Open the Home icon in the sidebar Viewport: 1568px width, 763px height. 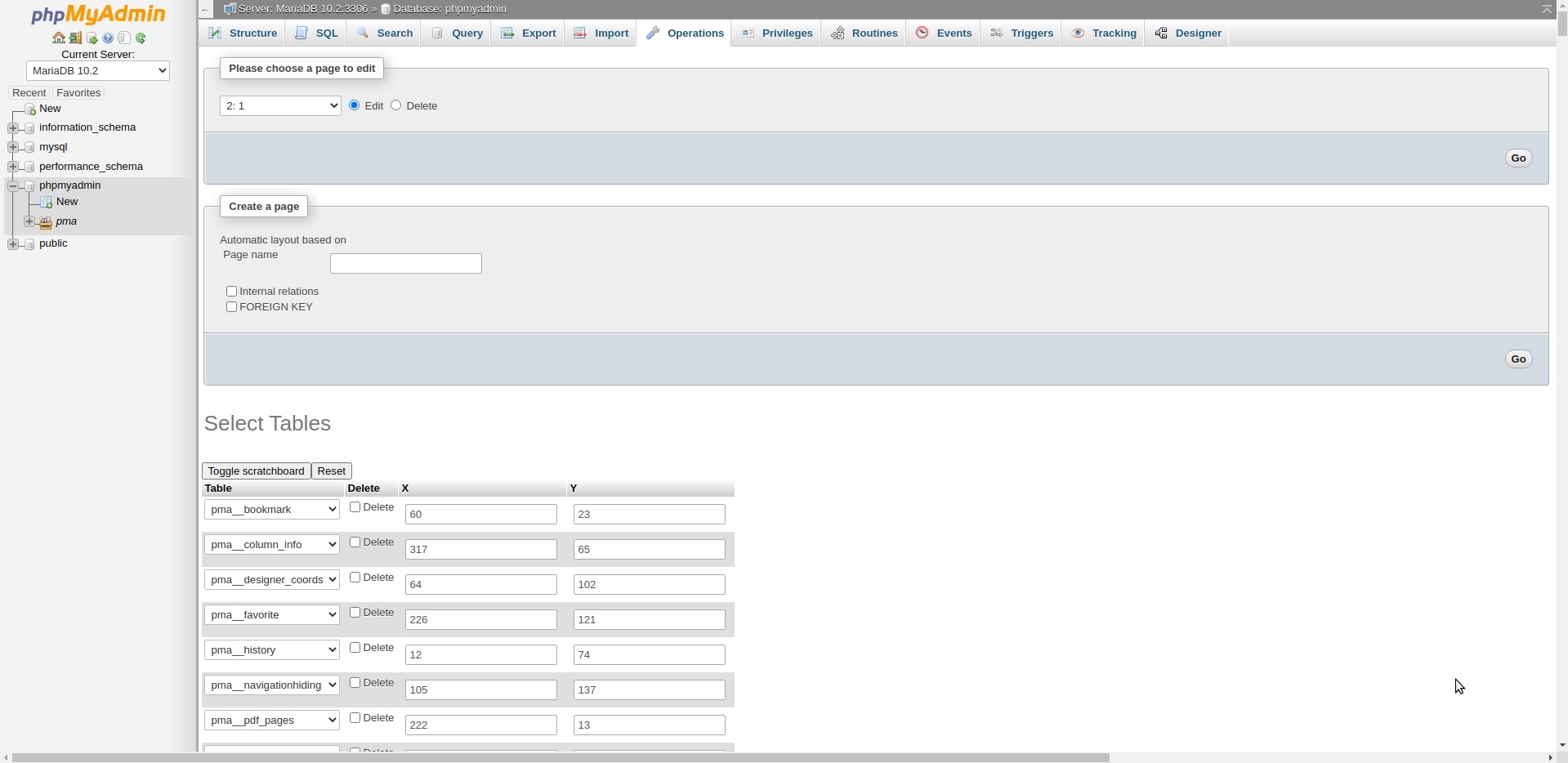[x=59, y=38]
